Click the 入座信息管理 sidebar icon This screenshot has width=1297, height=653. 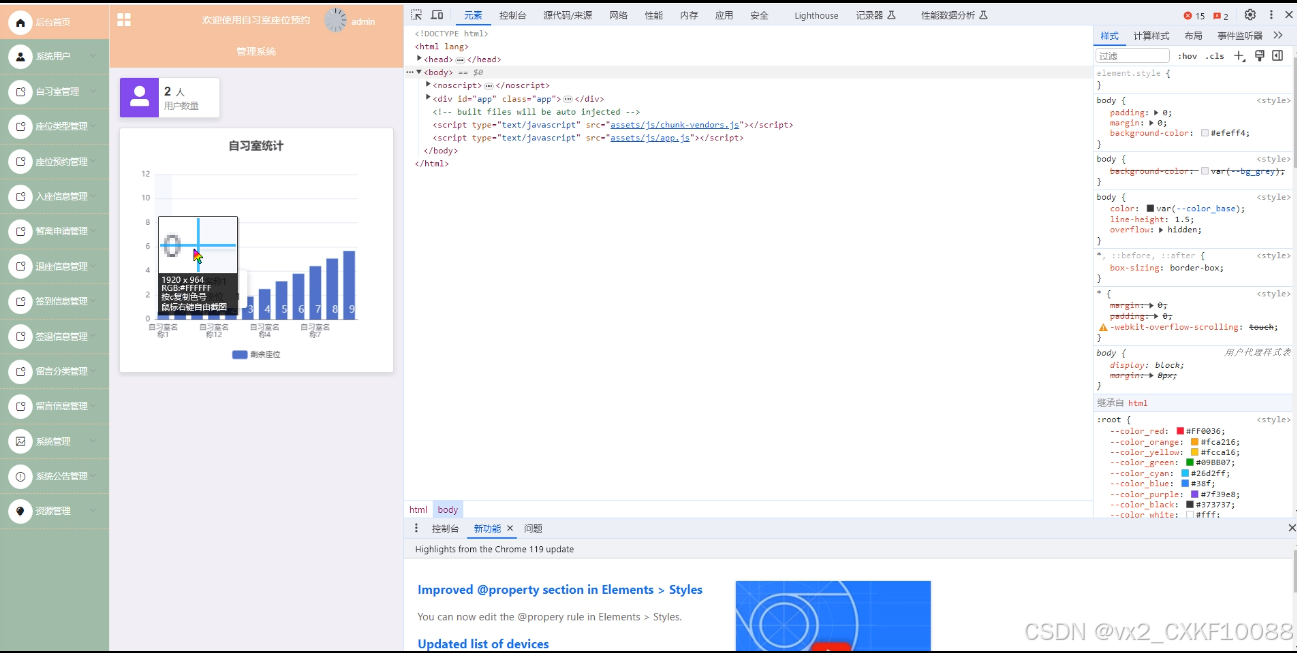(x=20, y=196)
